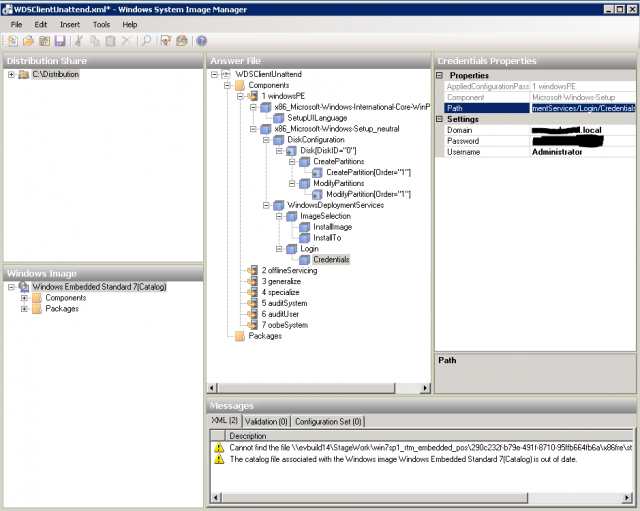Click the Delete X icon in the toolbar

click(x=126, y=41)
